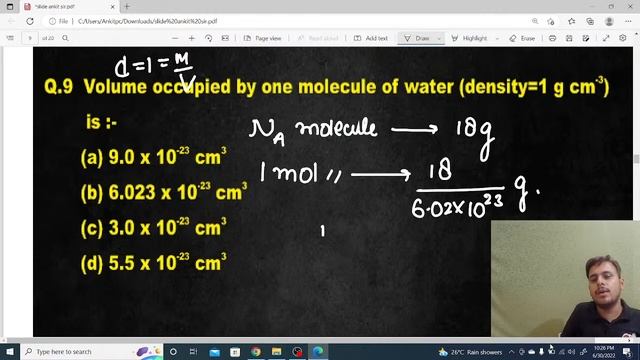Click option (b) 6.023 x 10⁻²³ cm³
This screenshot has height=360, width=640.
[x=164, y=192]
